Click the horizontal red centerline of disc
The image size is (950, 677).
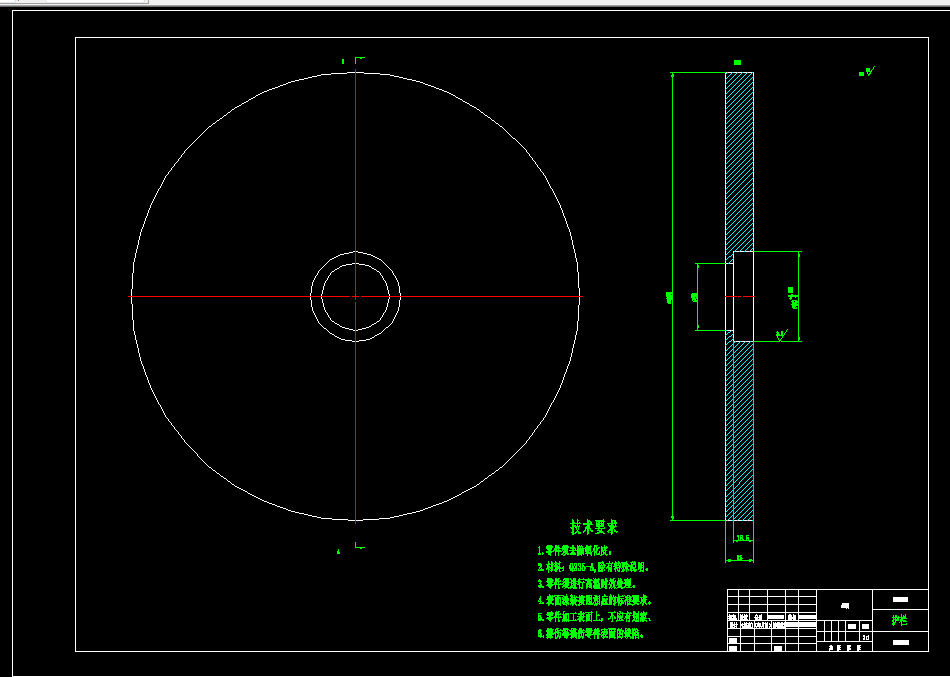click(x=356, y=296)
